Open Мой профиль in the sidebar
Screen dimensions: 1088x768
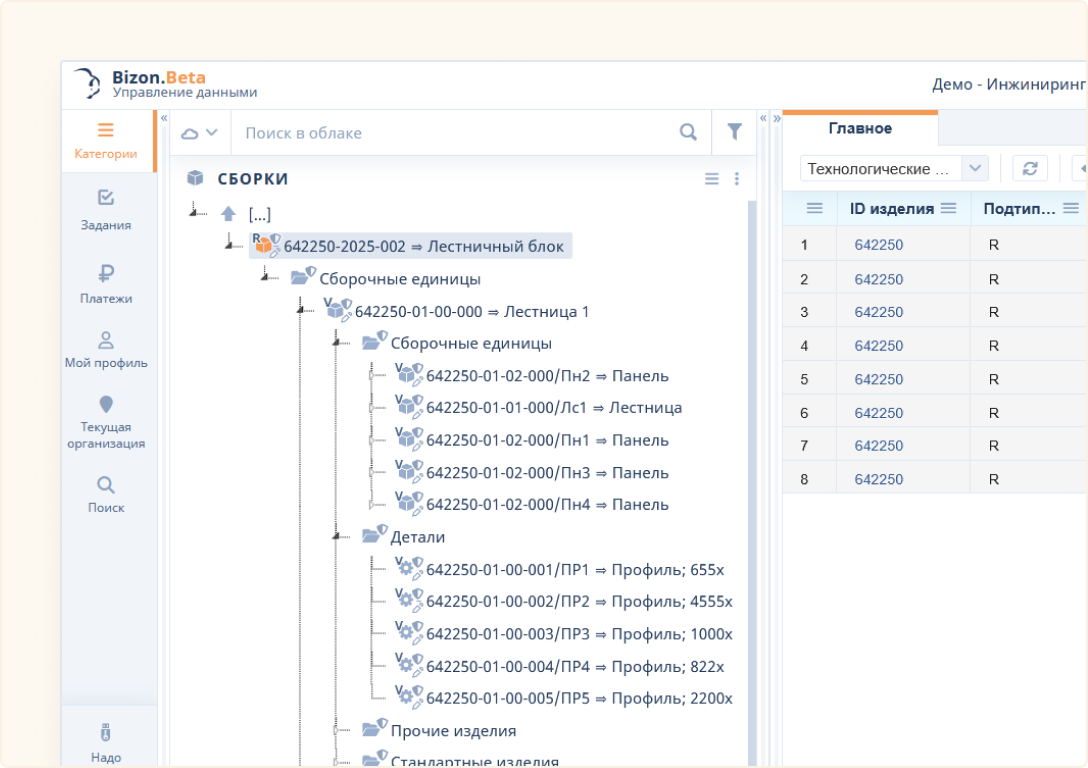pyautogui.click(x=105, y=350)
